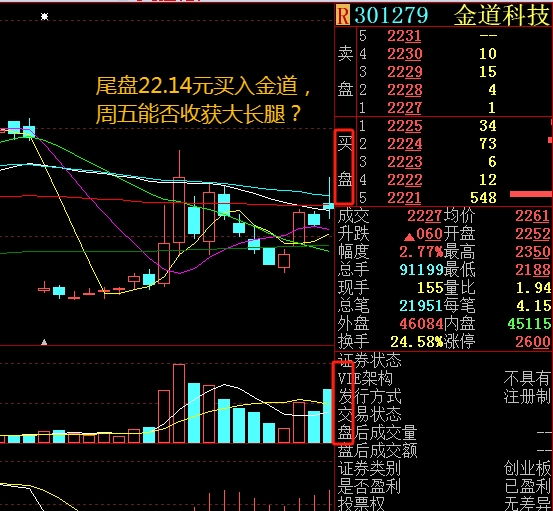The width and height of the screenshot is (553, 511).
Task: Click buy level 5 volume 548
Action: [x=483, y=198]
